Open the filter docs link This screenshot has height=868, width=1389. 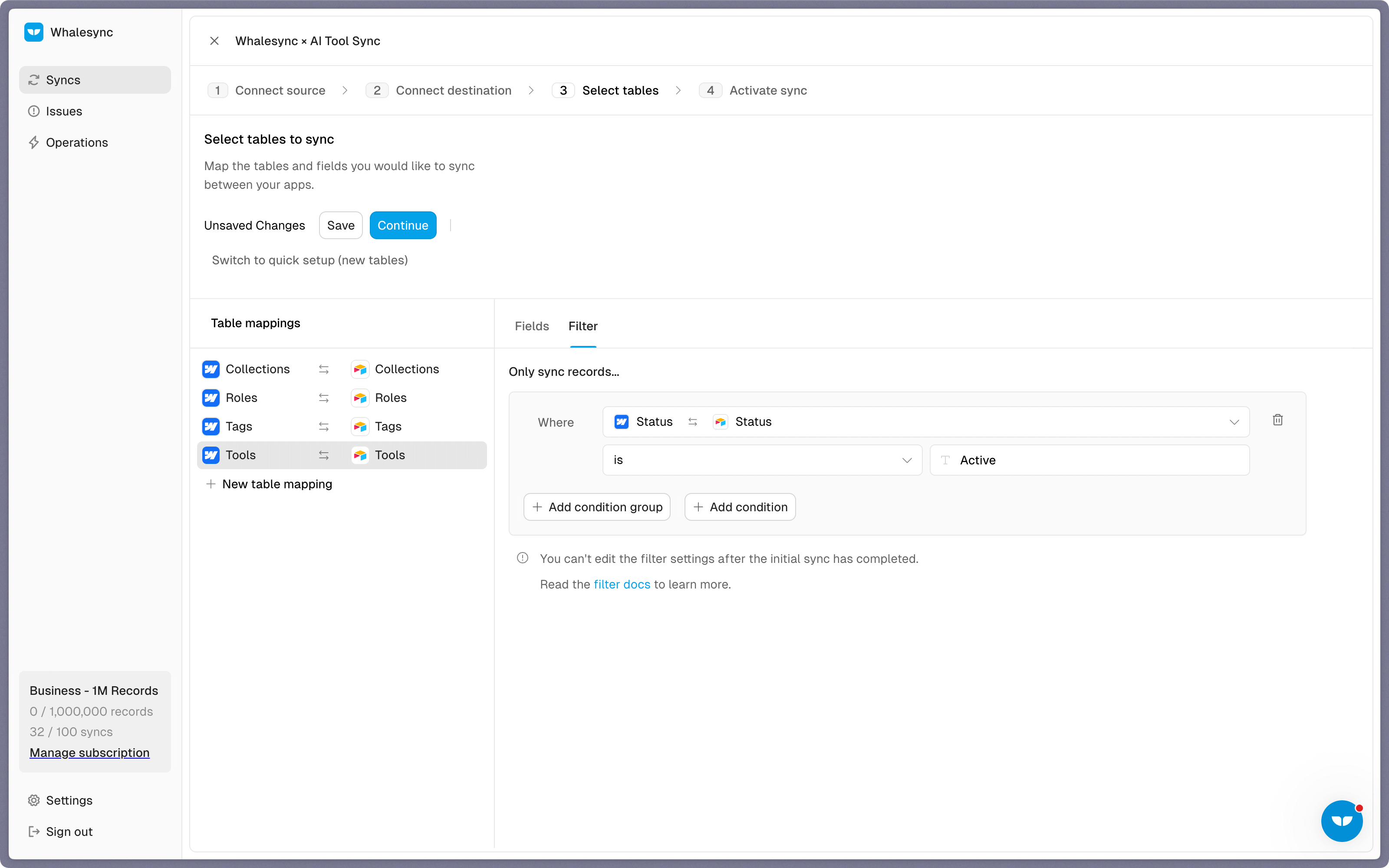(x=622, y=585)
